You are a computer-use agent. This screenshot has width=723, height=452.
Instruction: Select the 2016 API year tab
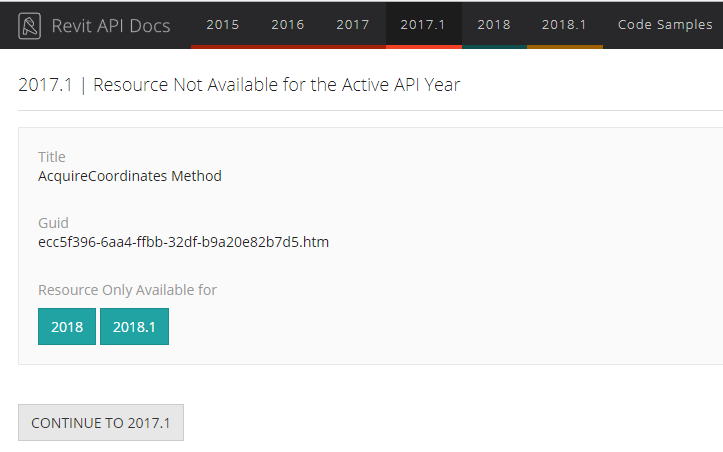tap(288, 25)
